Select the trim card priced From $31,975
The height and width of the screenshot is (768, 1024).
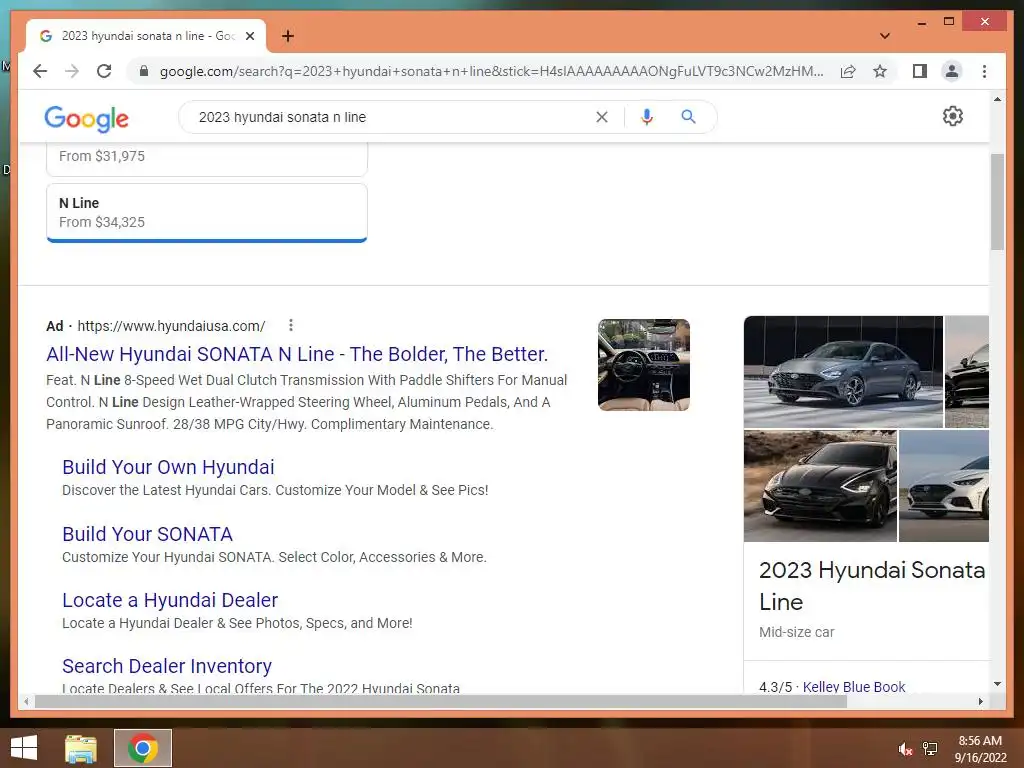[x=206, y=159]
